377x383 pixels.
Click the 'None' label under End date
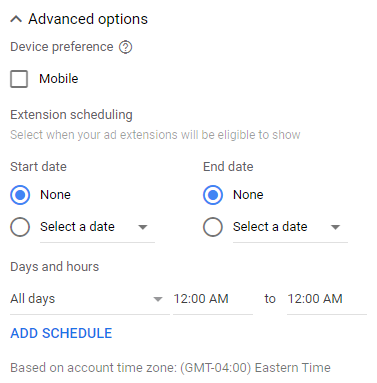tap(248, 195)
